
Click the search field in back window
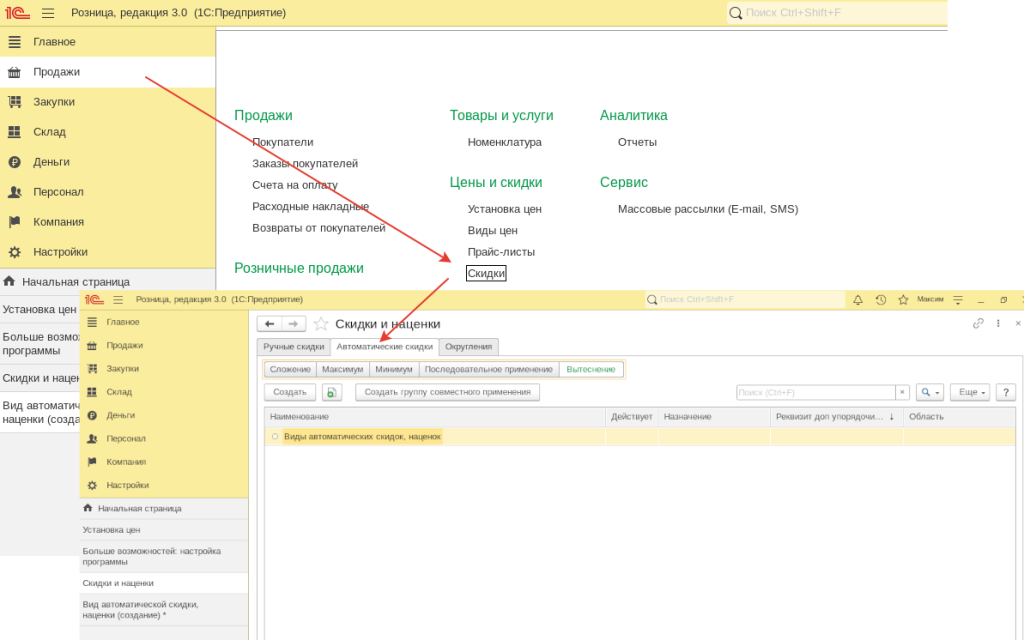coord(837,13)
